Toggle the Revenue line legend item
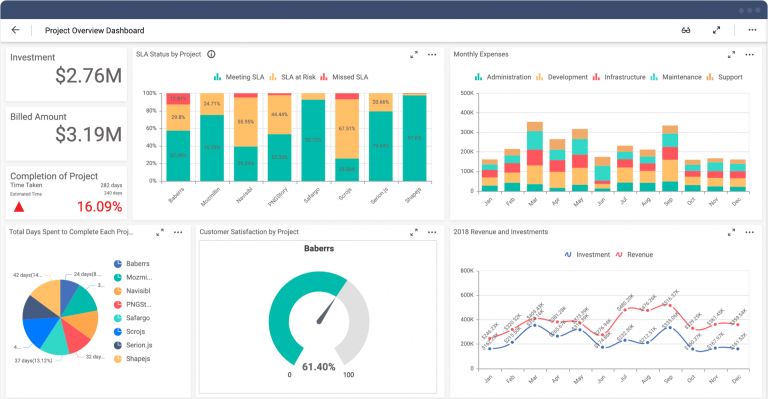The image size is (768, 399). pos(634,255)
